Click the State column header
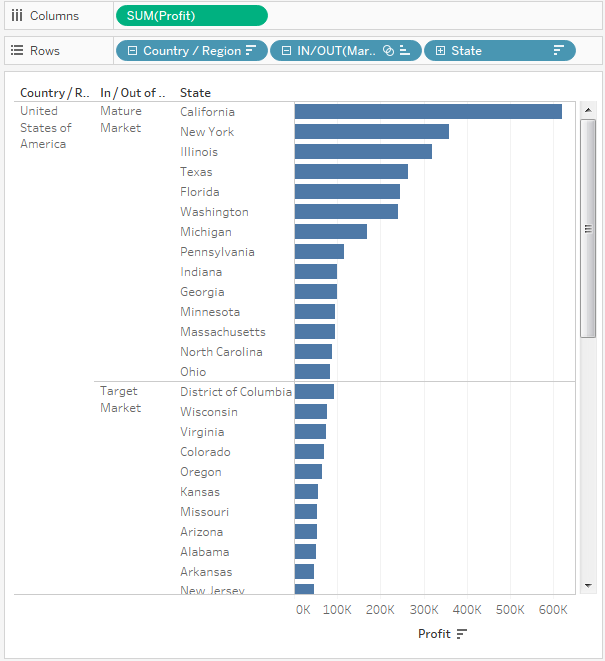The image size is (605, 661). (x=195, y=93)
